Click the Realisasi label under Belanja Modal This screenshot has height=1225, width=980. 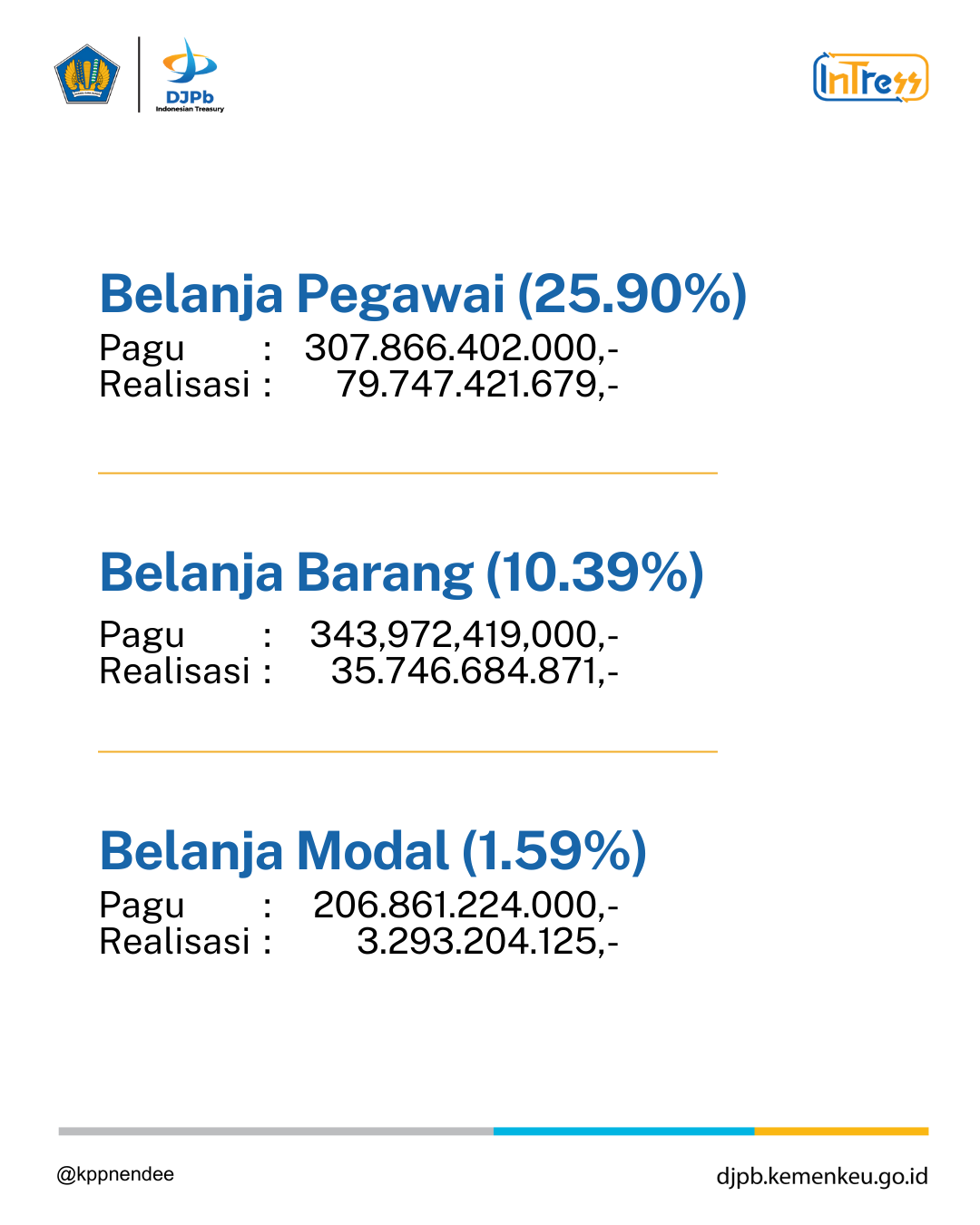174,942
